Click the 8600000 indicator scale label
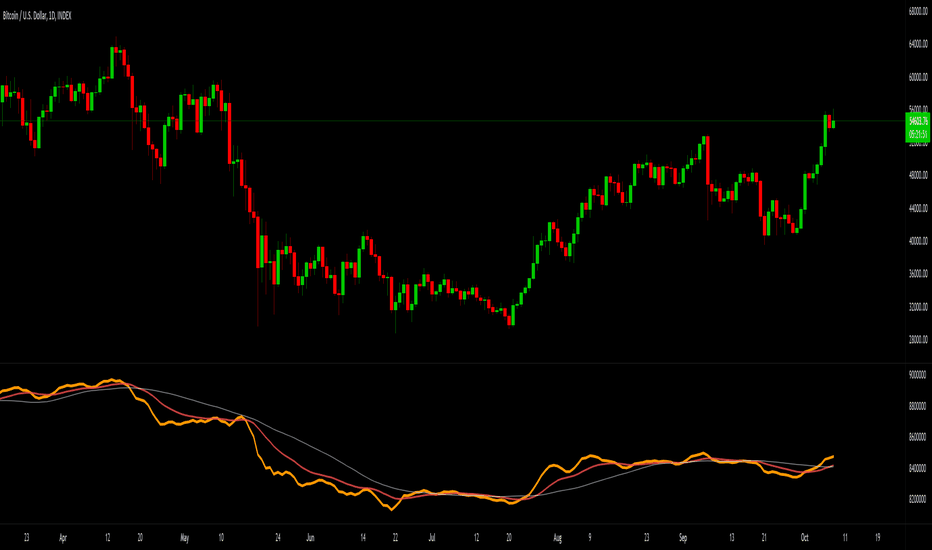Screen dimensions: 932x550 tap(918, 437)
